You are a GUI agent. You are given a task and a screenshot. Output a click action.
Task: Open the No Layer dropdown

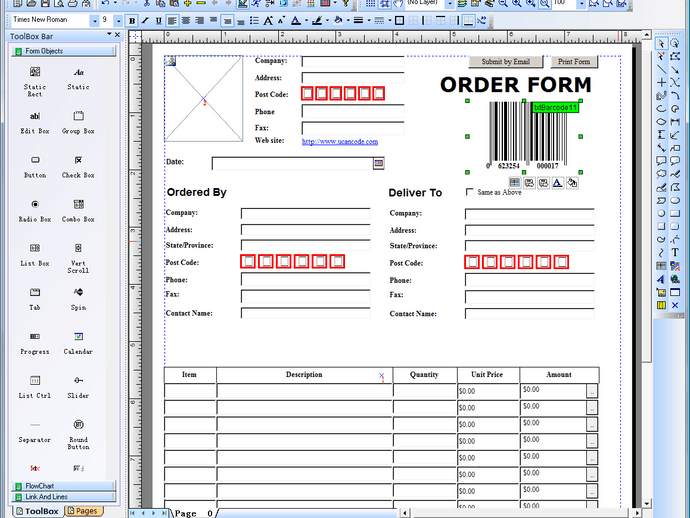point(449,4)
